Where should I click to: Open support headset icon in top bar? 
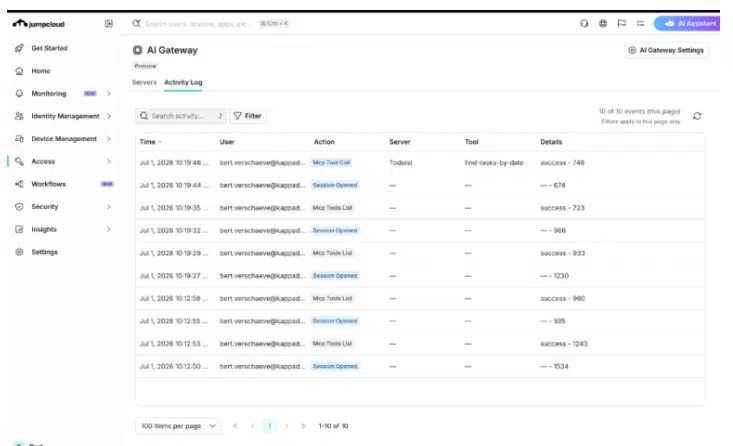[584, 23]
